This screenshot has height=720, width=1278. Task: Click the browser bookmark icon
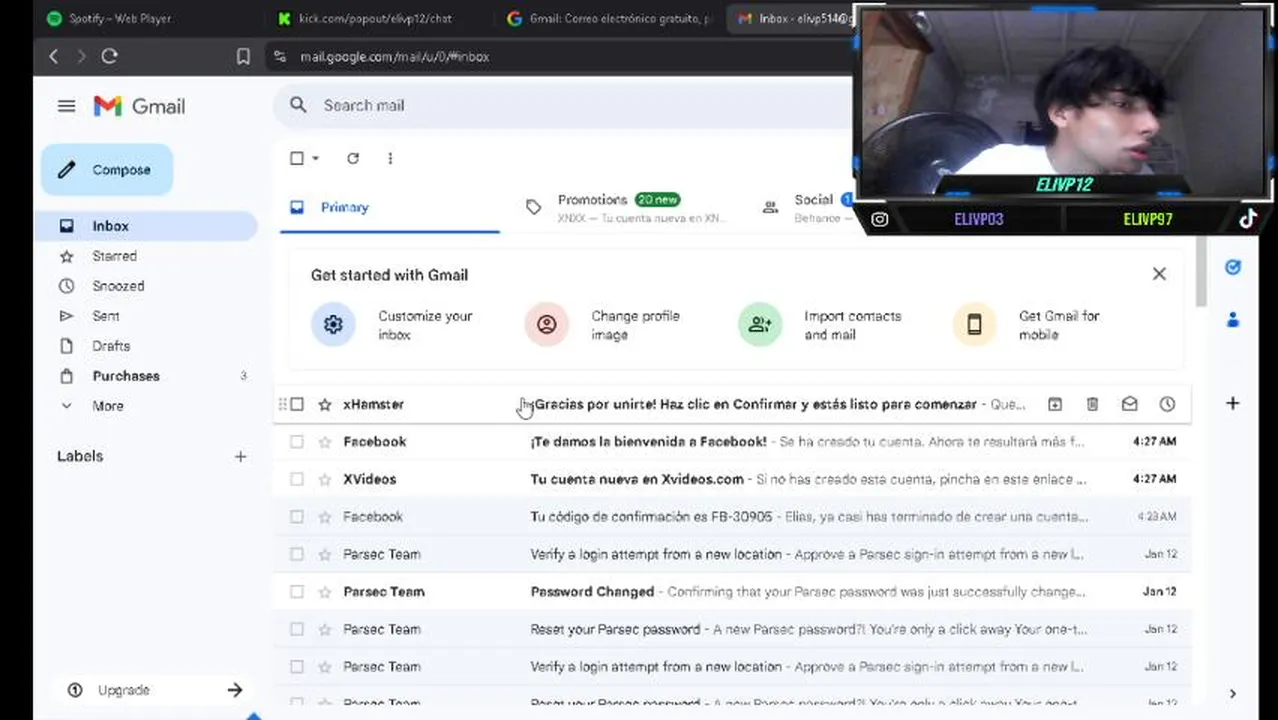243,57
